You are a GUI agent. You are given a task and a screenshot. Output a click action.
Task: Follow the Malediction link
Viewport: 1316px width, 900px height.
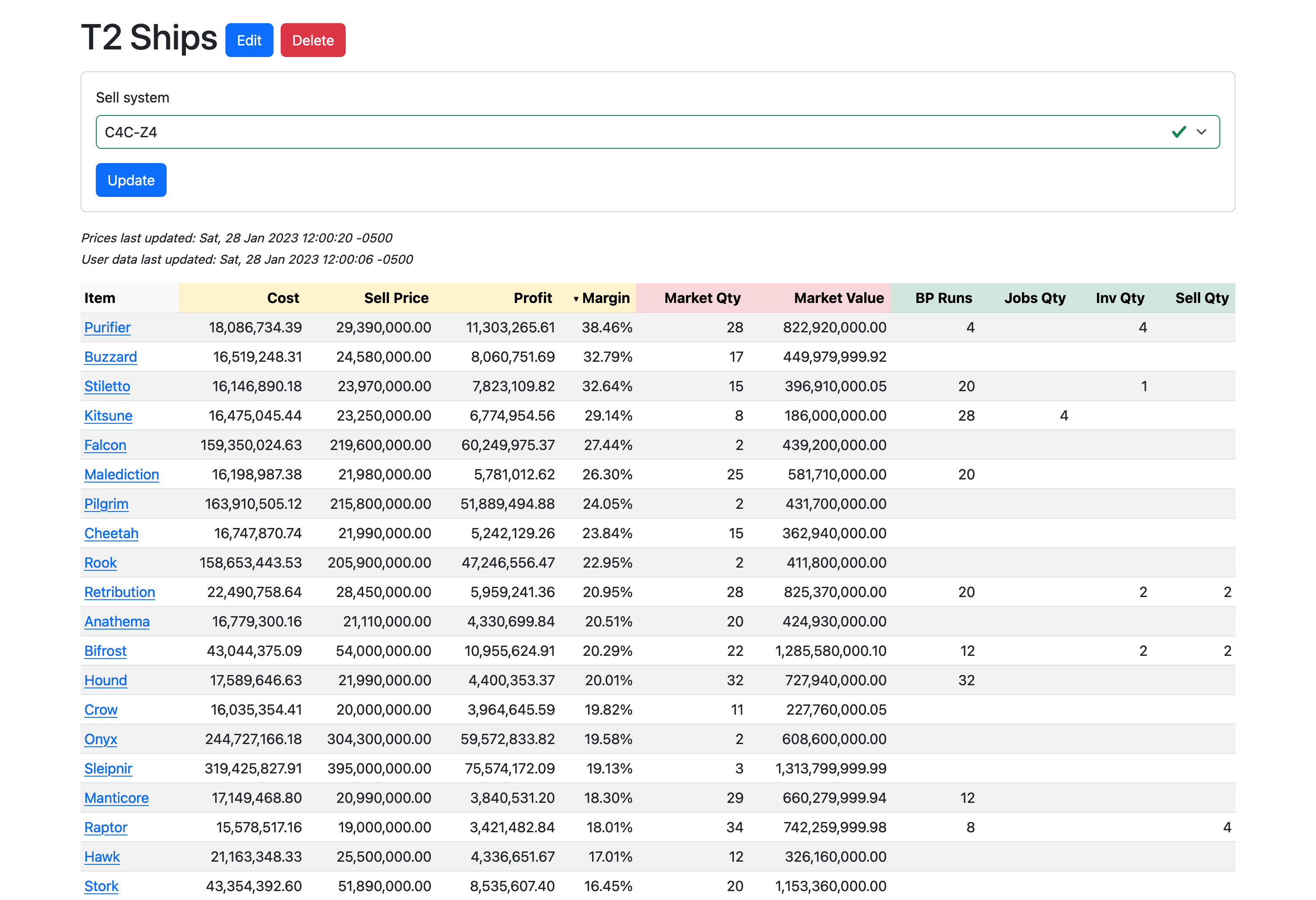click(121, 475)
